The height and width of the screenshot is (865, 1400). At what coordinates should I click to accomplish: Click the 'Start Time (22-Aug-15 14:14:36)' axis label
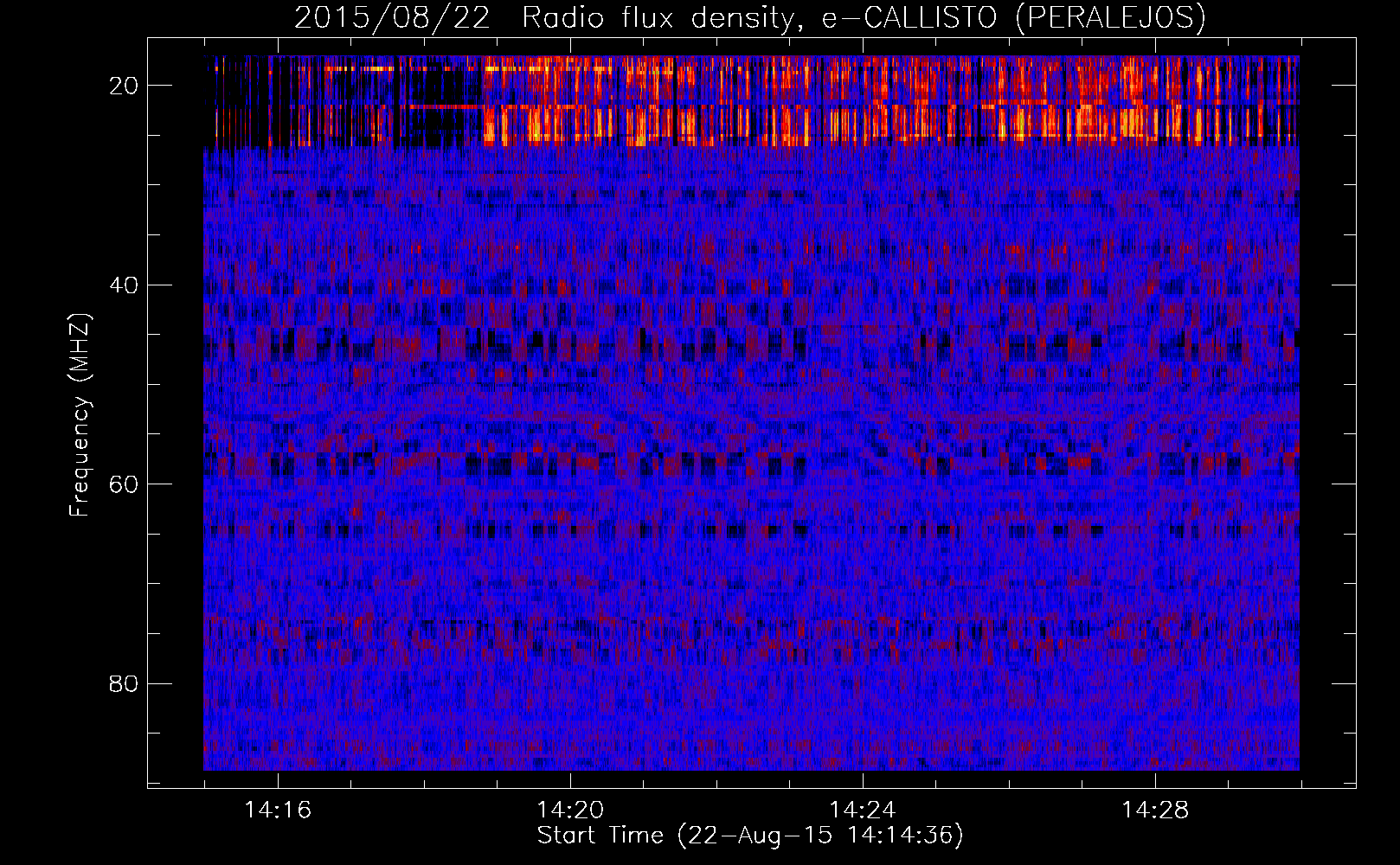[x=750, y=836]
